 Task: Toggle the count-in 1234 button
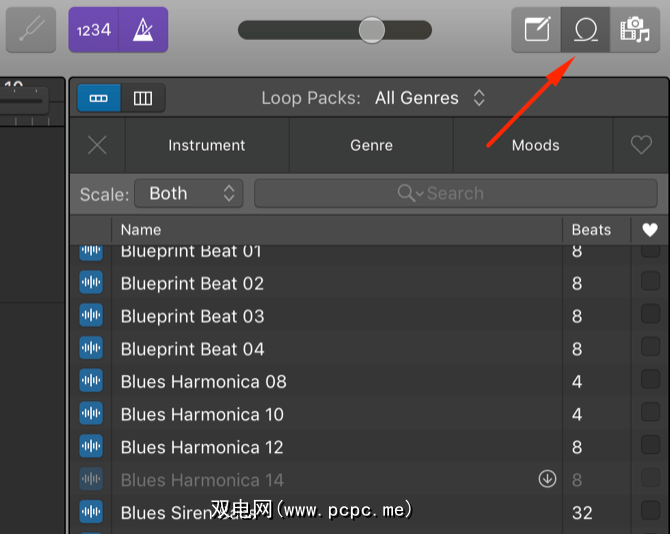(x=93, y=30)
